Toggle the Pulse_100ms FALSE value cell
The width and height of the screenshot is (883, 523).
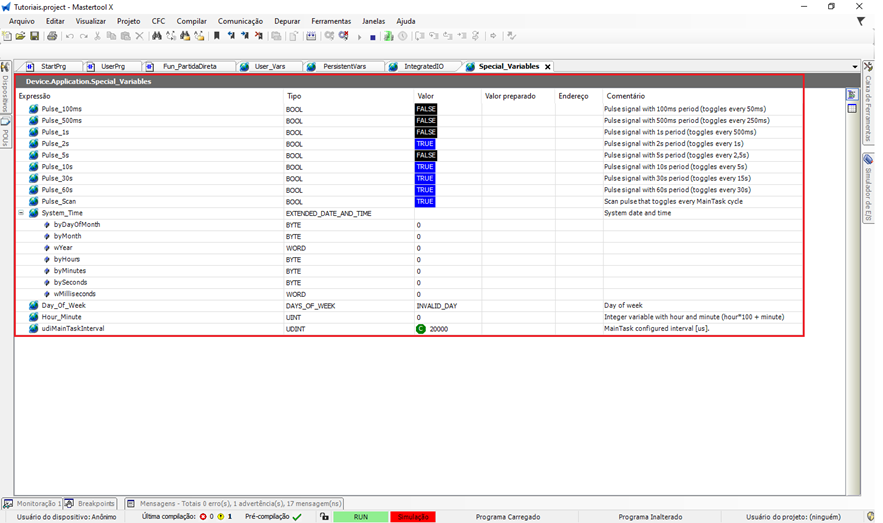click(426, 109)
